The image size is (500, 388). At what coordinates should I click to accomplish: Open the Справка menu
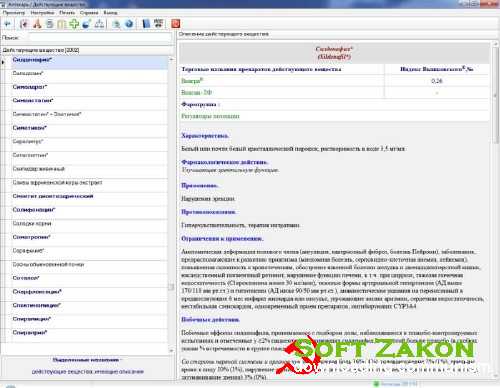pyautogui.click(x=89, y=13)
